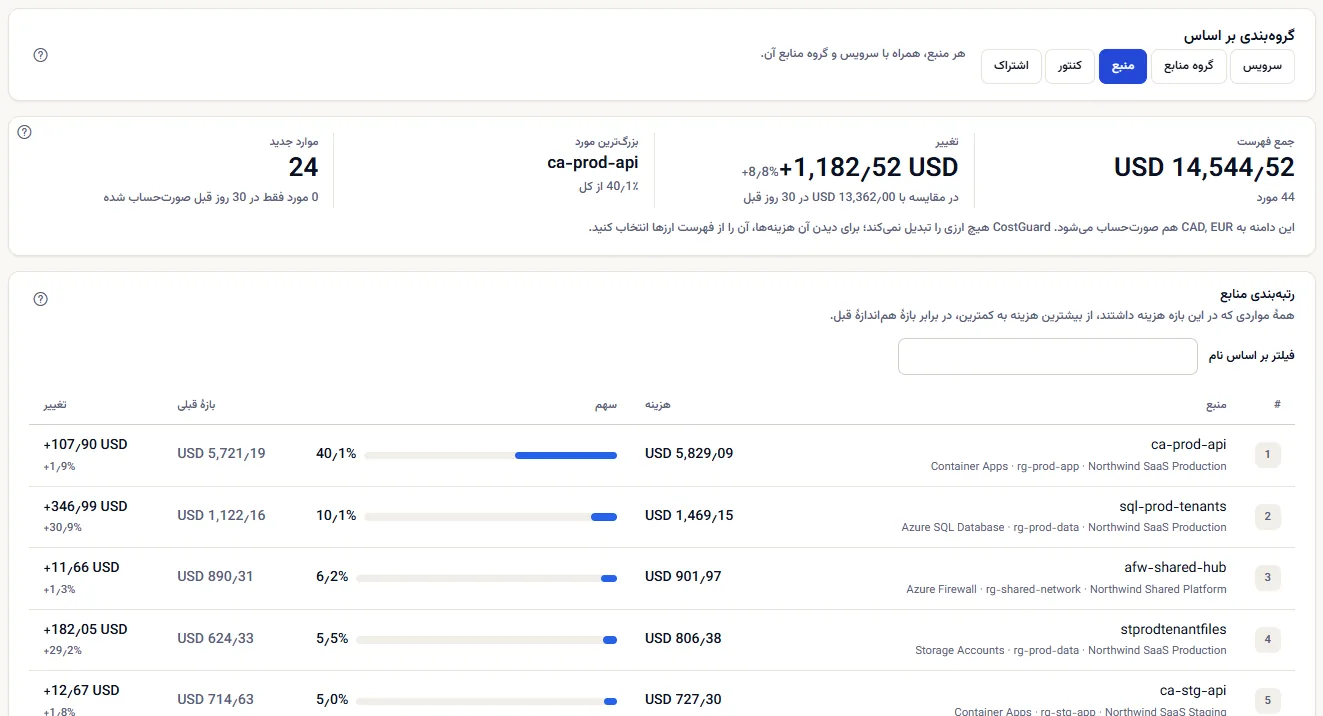The height and width of the screenshot is (716, 1323).
Task: Select the sql-prod-tenants resource name
Action: (x=1173, y=506)
